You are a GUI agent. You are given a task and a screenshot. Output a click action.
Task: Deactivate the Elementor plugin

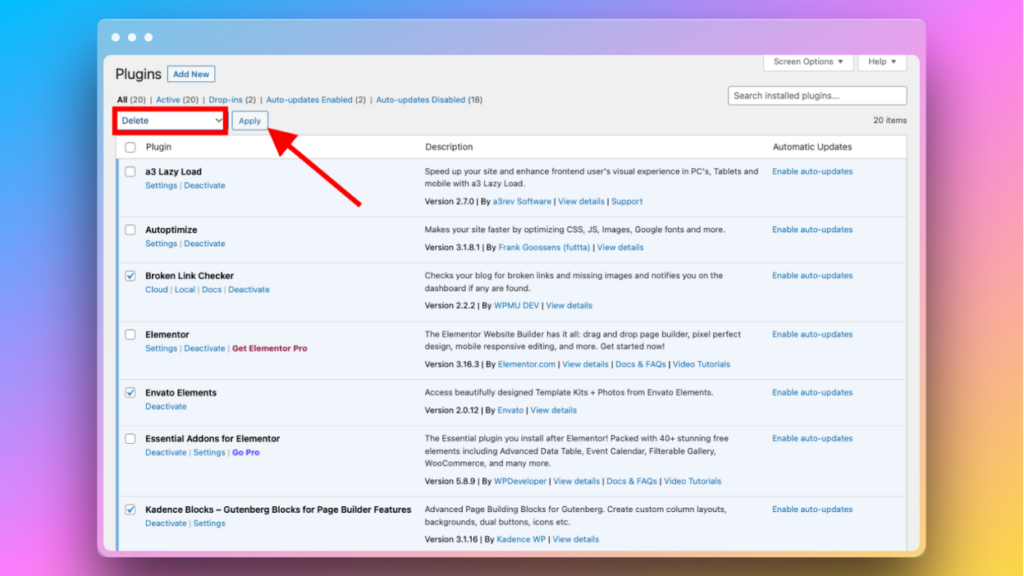204,348
